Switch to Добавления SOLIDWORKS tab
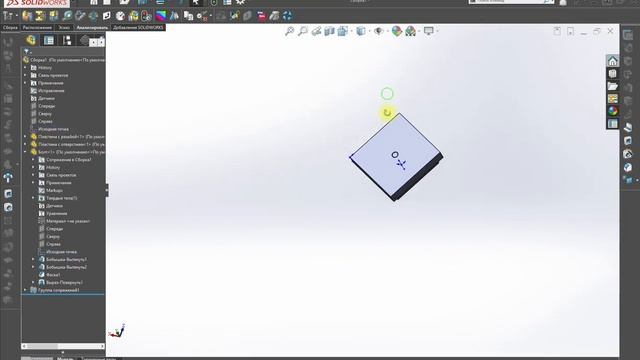 [x=138, y=28]
